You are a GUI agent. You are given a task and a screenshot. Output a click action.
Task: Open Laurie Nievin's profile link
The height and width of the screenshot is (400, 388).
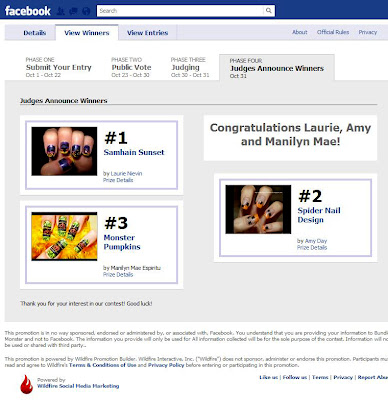[x=126, y=173]
